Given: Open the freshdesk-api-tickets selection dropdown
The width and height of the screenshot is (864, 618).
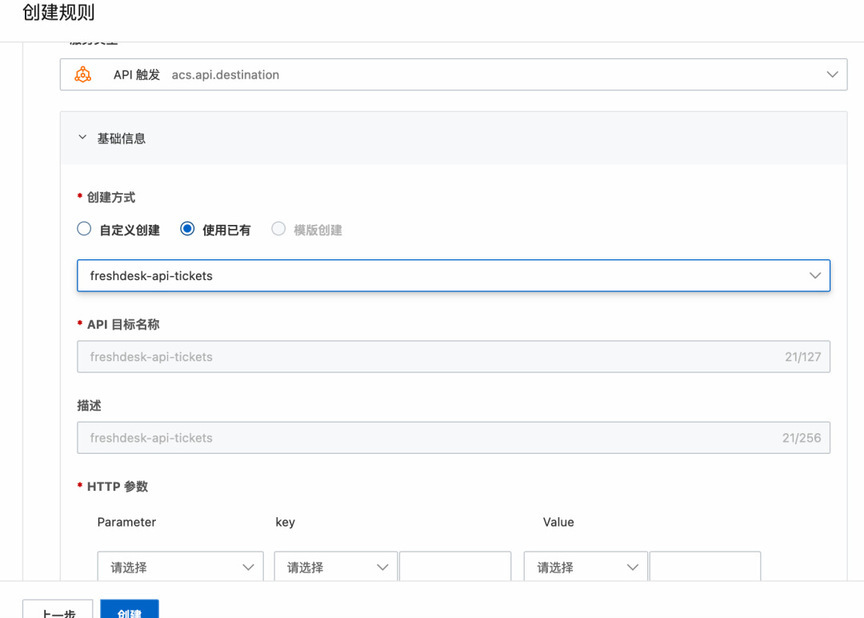Looking at the screenshot, I should 453,275.
